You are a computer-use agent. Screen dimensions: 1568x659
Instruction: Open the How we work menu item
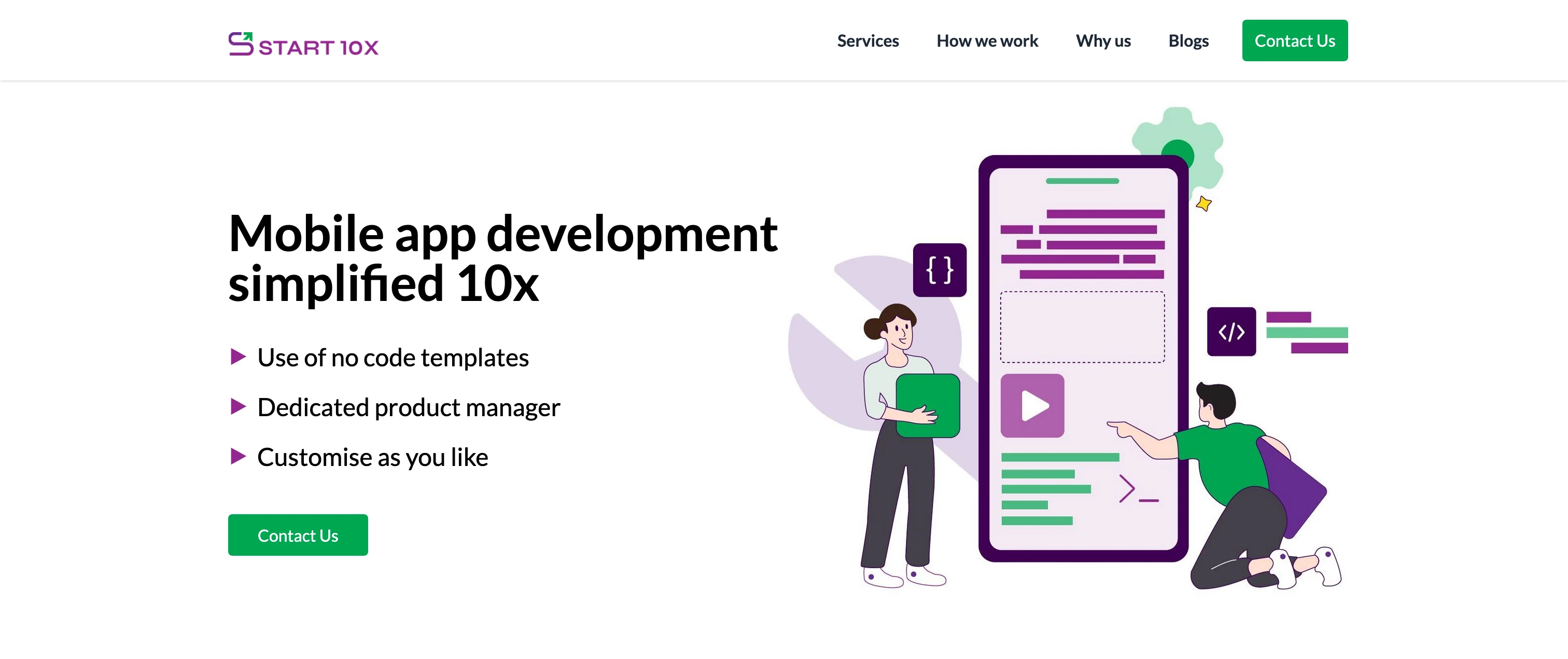[x=987, y=41]
